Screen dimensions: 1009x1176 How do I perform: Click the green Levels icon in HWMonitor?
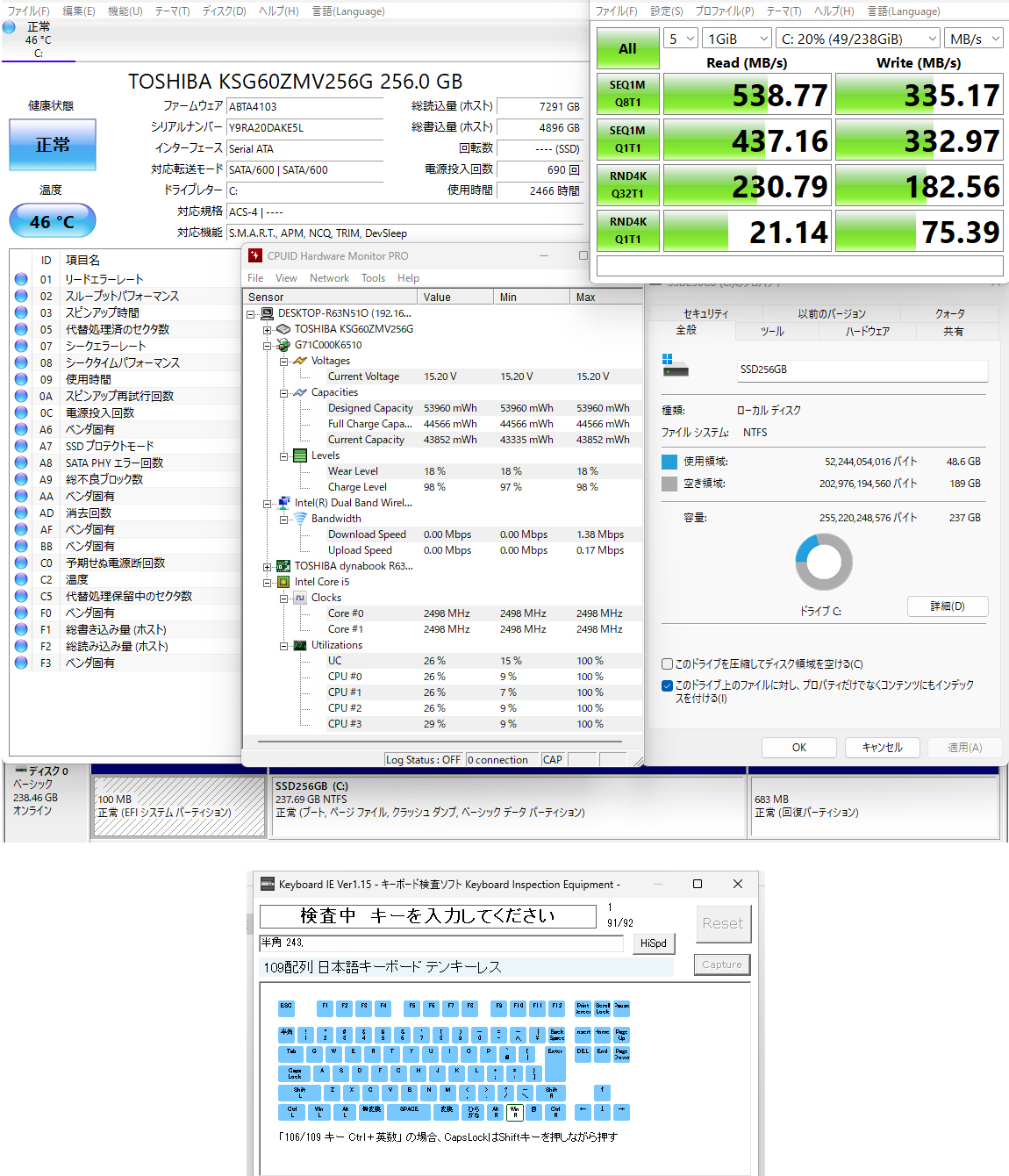pyautogui.click(x=300, y=455)
